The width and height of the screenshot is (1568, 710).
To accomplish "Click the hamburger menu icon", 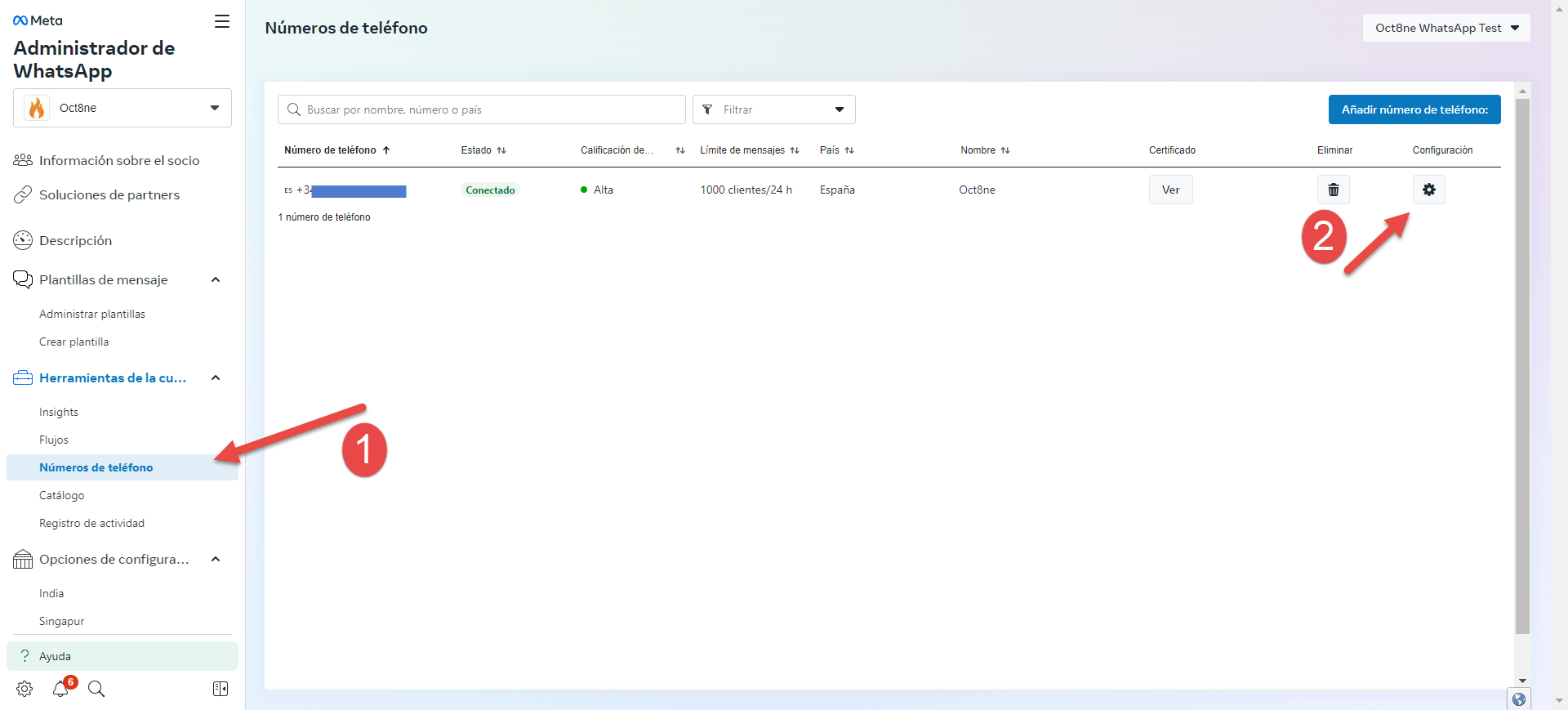I will tap(221, 21).
